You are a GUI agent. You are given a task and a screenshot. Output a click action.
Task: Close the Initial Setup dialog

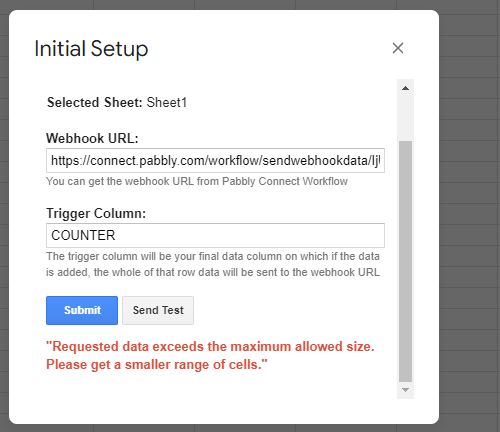coord(398,48)
